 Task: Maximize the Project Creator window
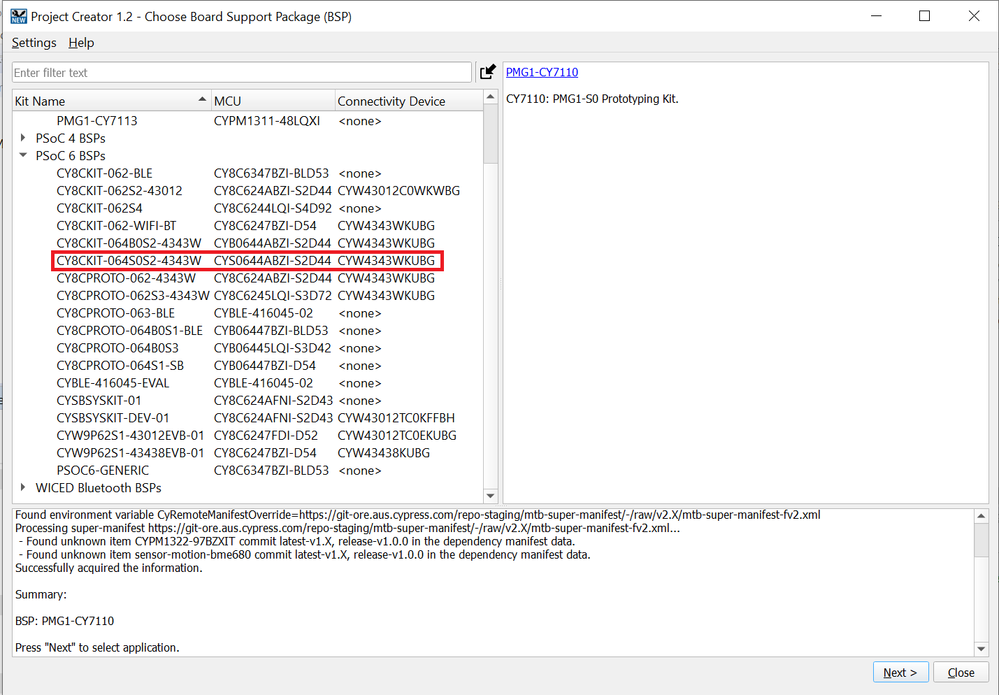pos(924,16)
